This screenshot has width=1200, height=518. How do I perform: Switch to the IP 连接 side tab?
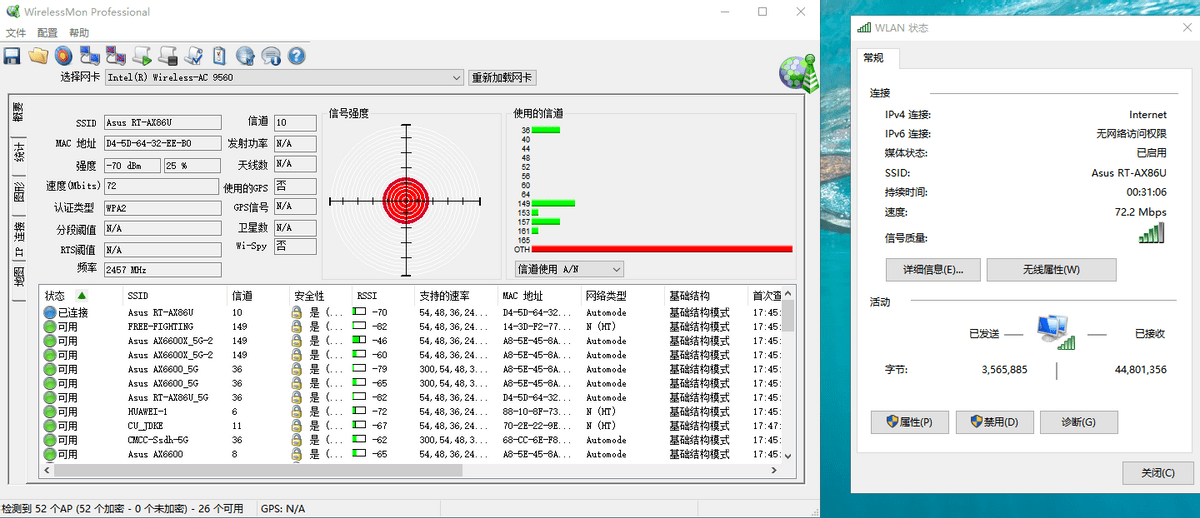pyautogui.click(x=19, y=238)
